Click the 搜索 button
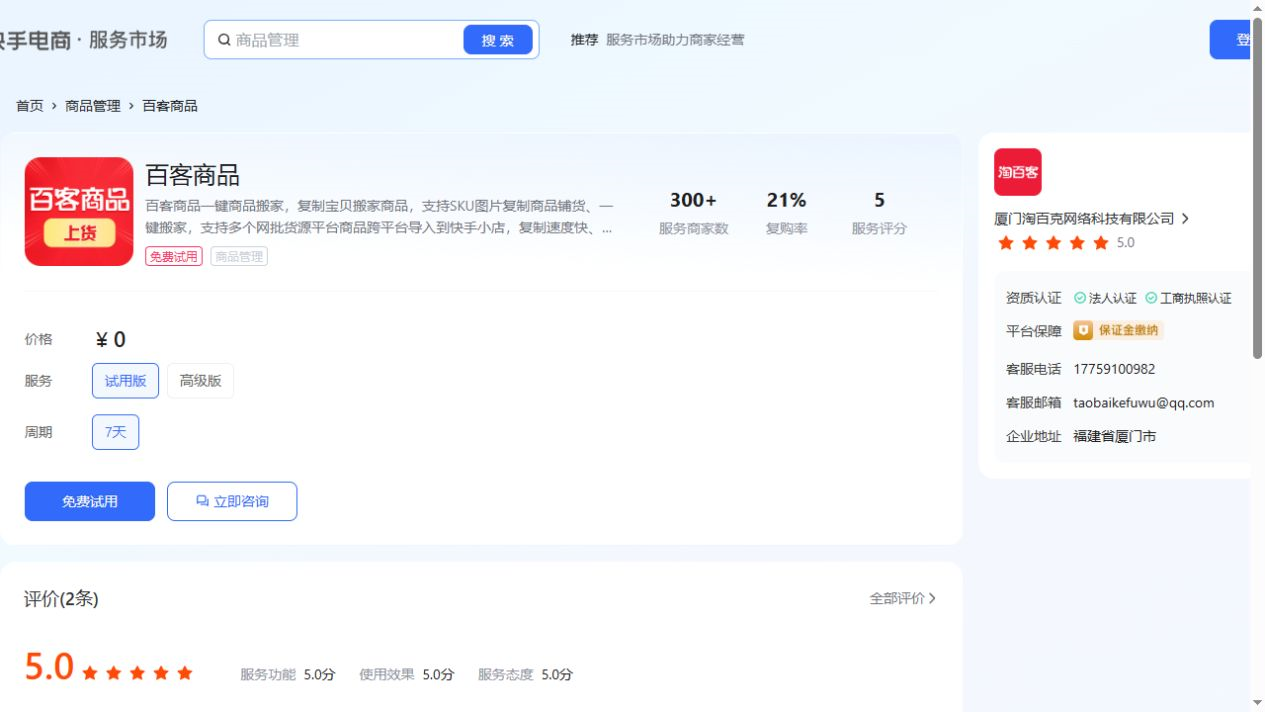This screenshot has height=712, width=1265. coord(498,40)
